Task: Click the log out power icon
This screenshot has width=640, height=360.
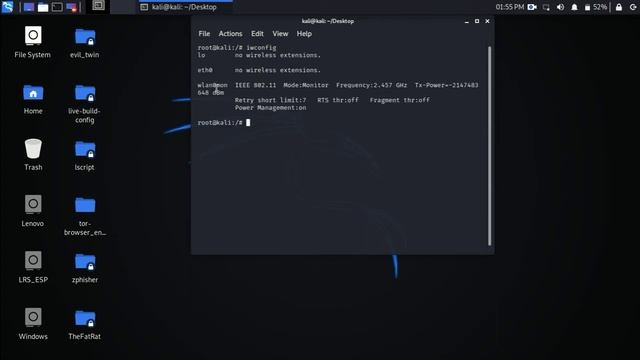Action: click(x=633, y=7)
